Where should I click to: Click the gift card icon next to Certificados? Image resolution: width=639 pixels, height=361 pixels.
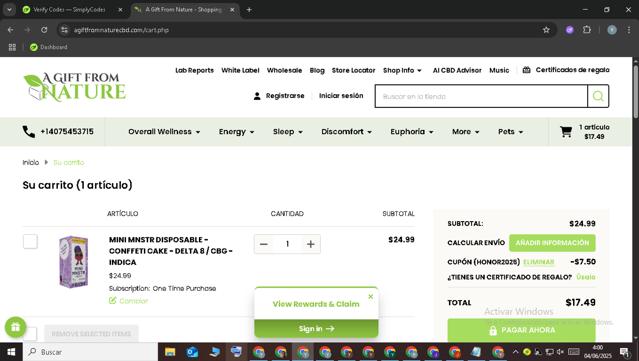pos(527,70)
